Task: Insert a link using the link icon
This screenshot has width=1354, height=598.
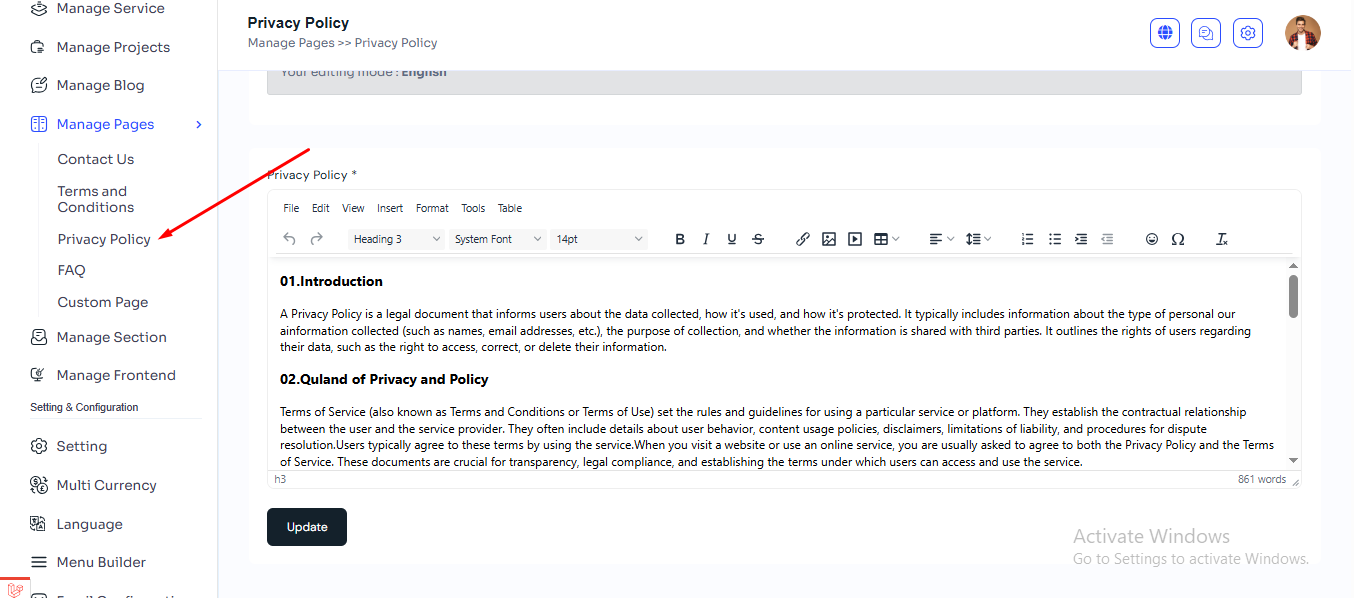Action: click(802, 239)
